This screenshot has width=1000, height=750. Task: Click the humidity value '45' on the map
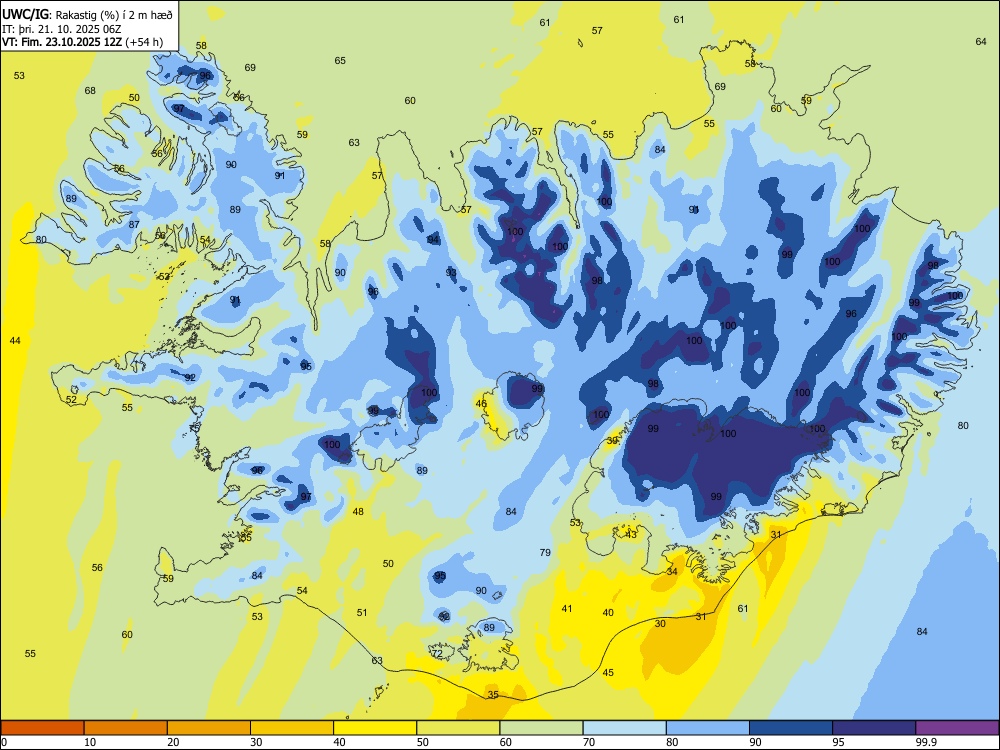pyautogui.click(x=608, y=673)
